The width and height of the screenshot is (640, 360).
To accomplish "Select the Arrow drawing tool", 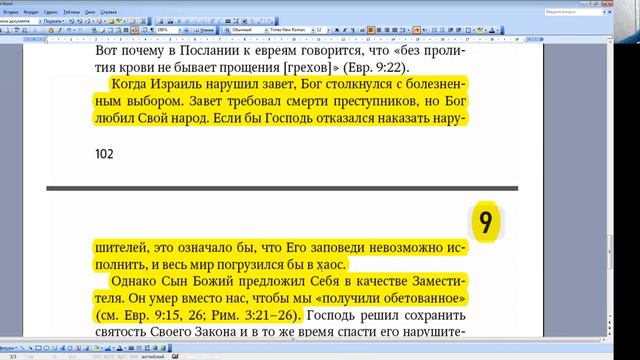I will pyautogui.click(x=30, y=348).
